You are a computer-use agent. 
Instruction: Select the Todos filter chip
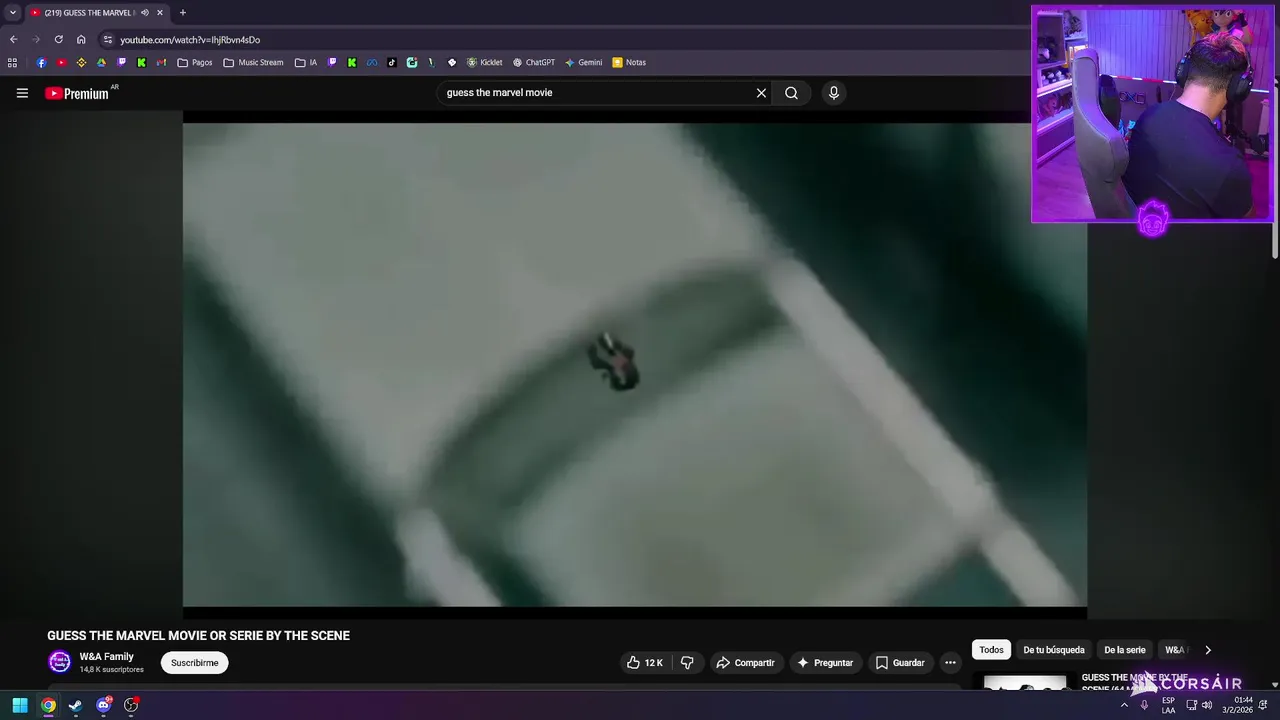tap(991, 650)
